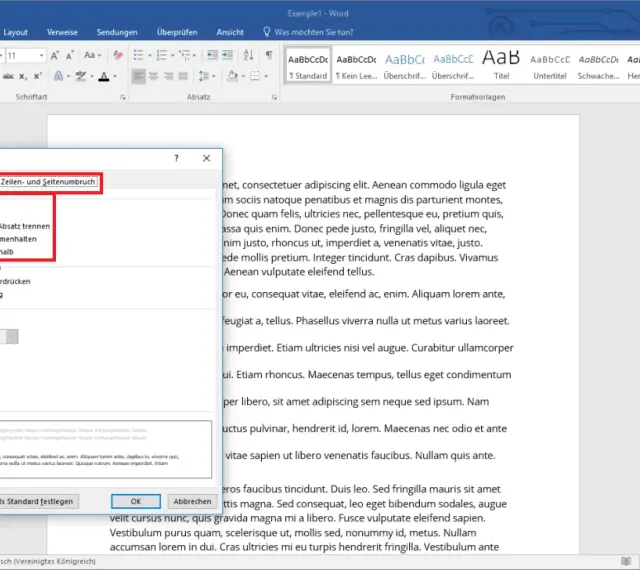640x570 pixels.
Task: Expand the borders dropdown arrow
Action: click(x=266, y=76)
